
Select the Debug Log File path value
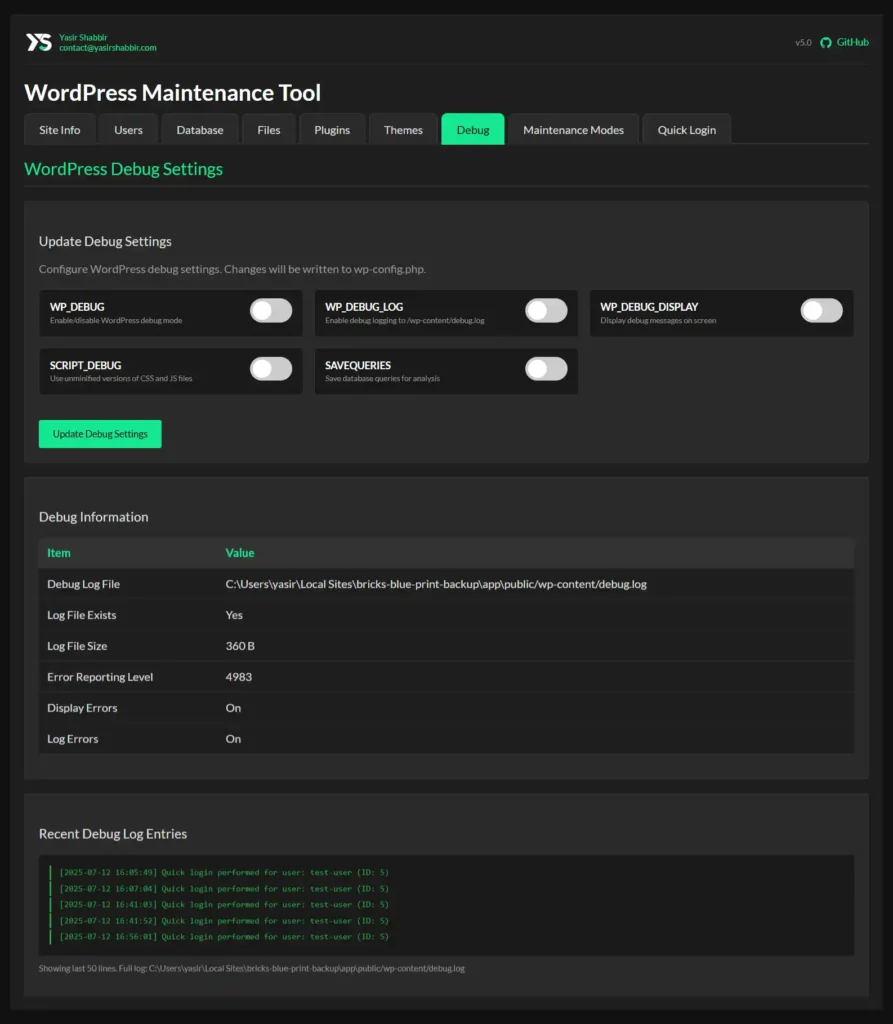coord(436,584)
